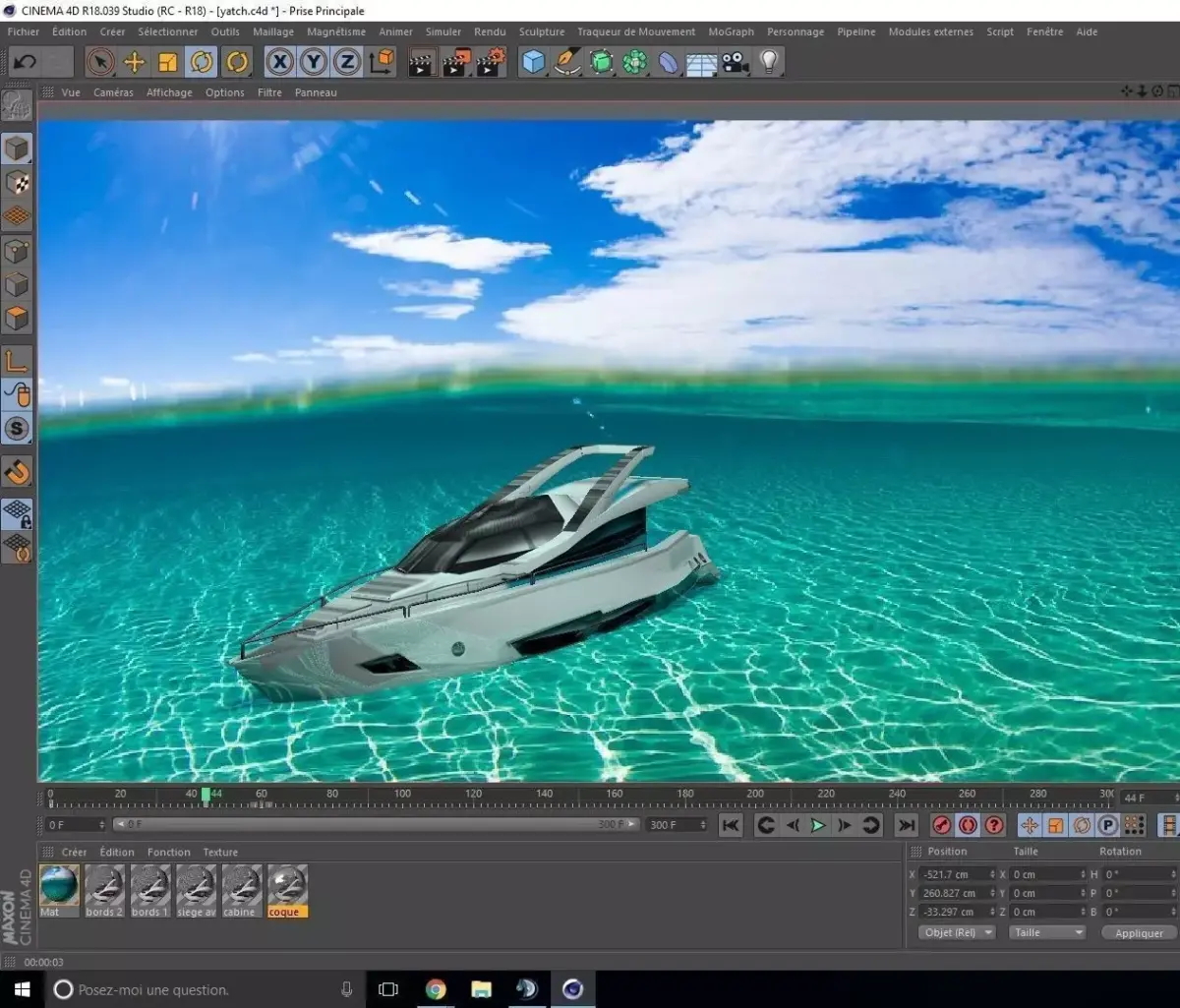This screenshot has height=1008, width=1180.
Task: Click the timeline preview range slider bar
Action: 378,825
